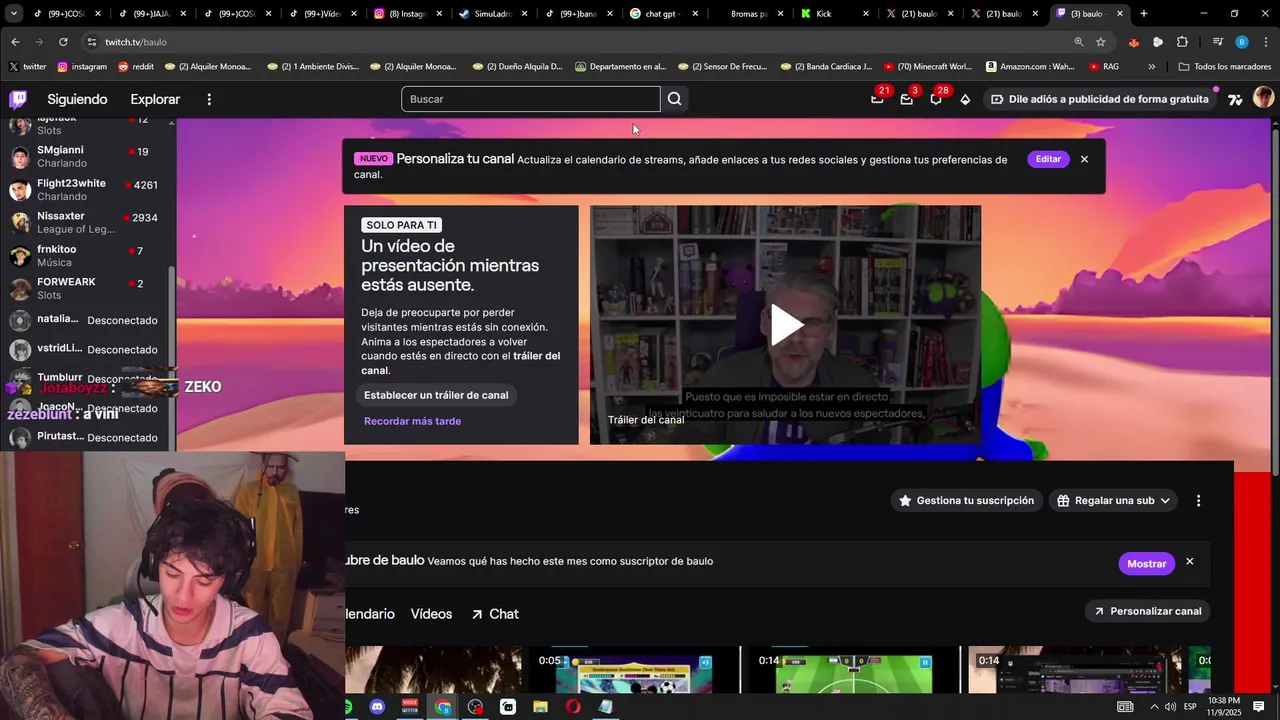Open the more options dots beside Regalar una sub
The image size is (1280, 720).
click(x=1198, y=500)
